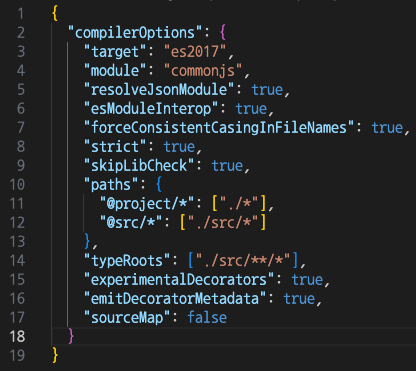Click the "@src/*" key
Image resolution: width=416 pixels, height=371 pixels.
pyautogui.click(x=131, y=222)
